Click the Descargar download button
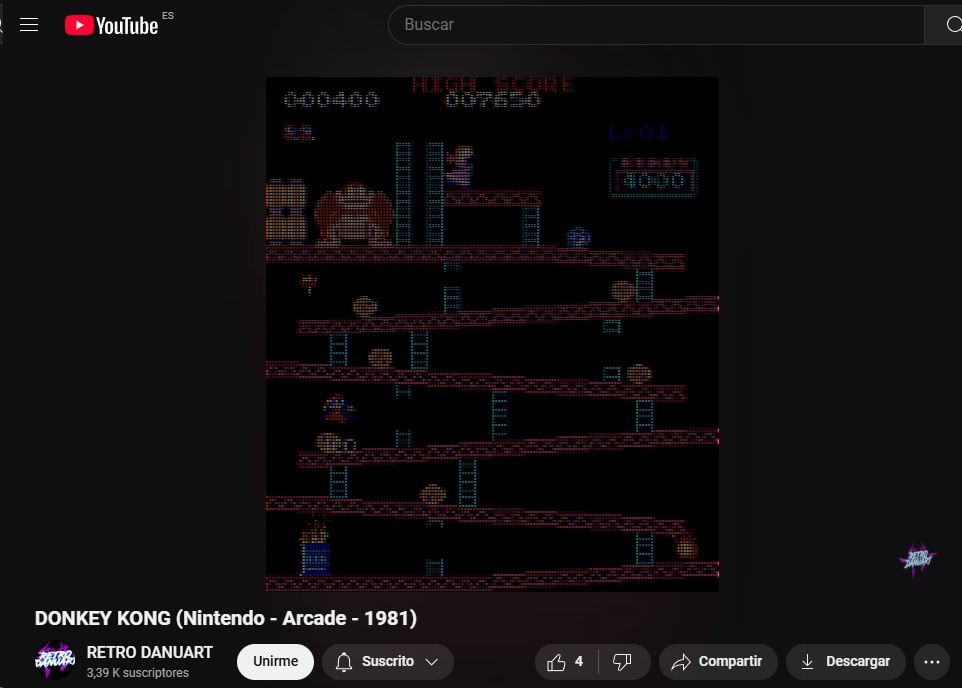This screenshot has height=688, width=962. tap(845, 662)
